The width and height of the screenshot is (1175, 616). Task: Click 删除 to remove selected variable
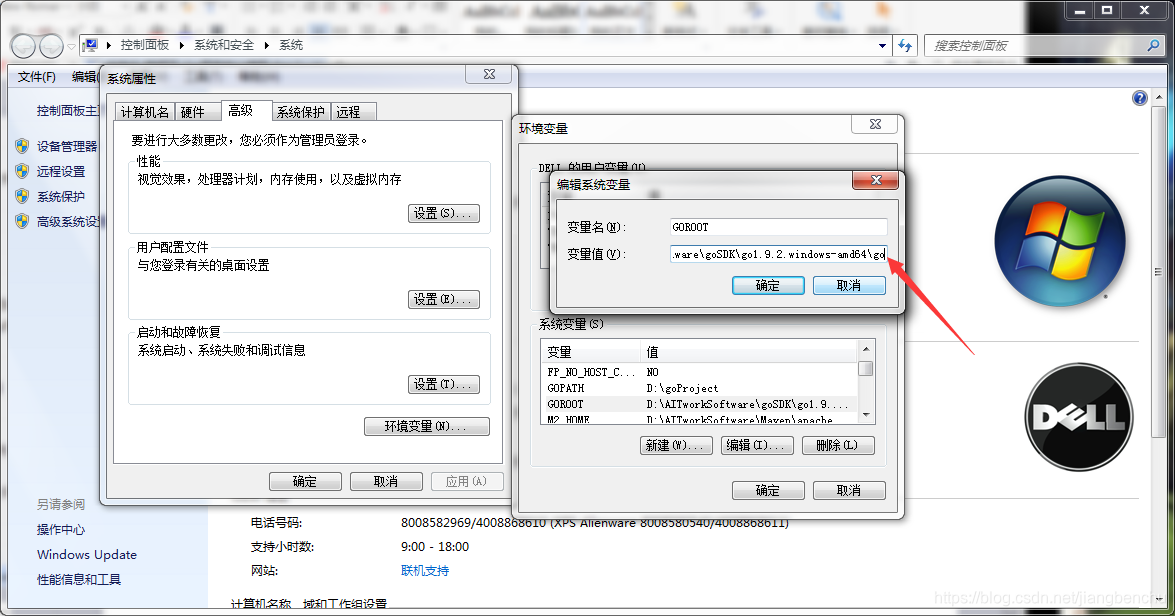click(x=838, y=445)
